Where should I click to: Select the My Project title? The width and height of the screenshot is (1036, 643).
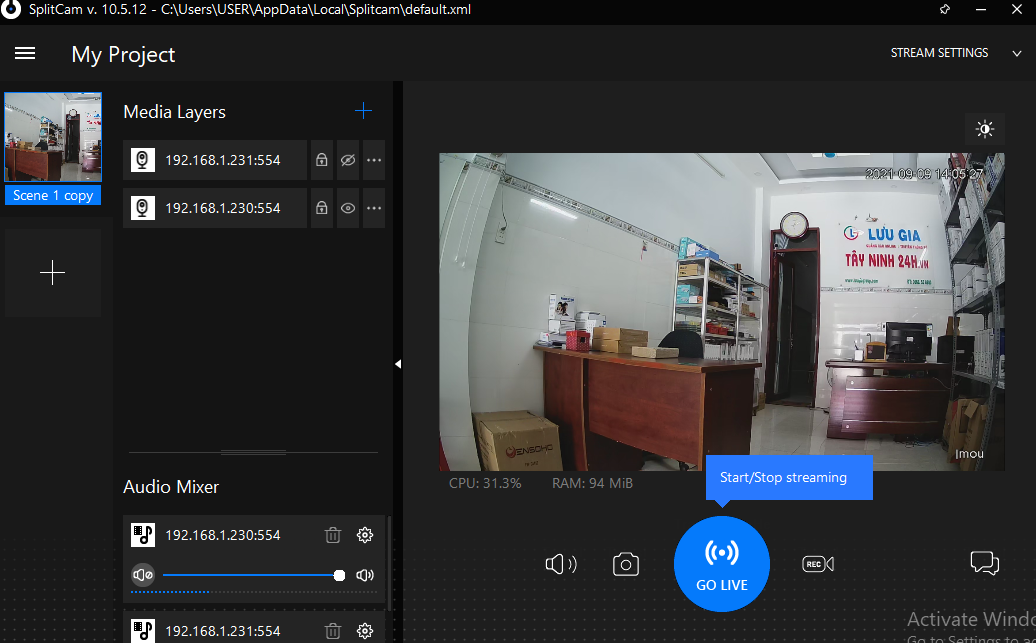point(123,54)
